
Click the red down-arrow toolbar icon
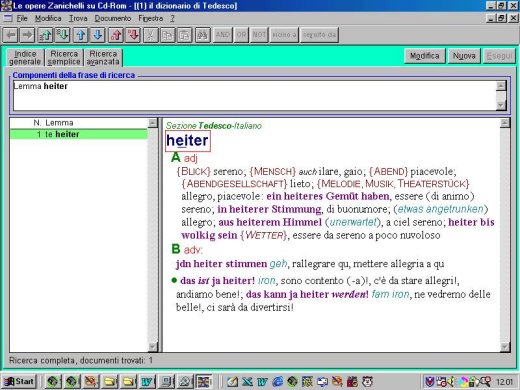click(x=133, y=35)
